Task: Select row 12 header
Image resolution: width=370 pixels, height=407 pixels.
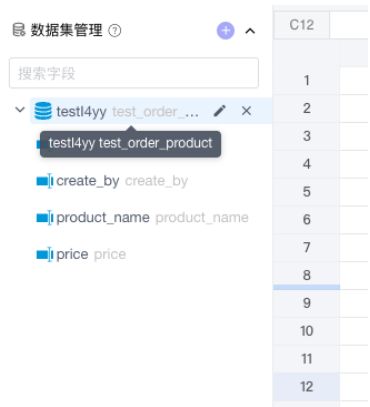Action: pyautogui.click(x=306, y=387)
